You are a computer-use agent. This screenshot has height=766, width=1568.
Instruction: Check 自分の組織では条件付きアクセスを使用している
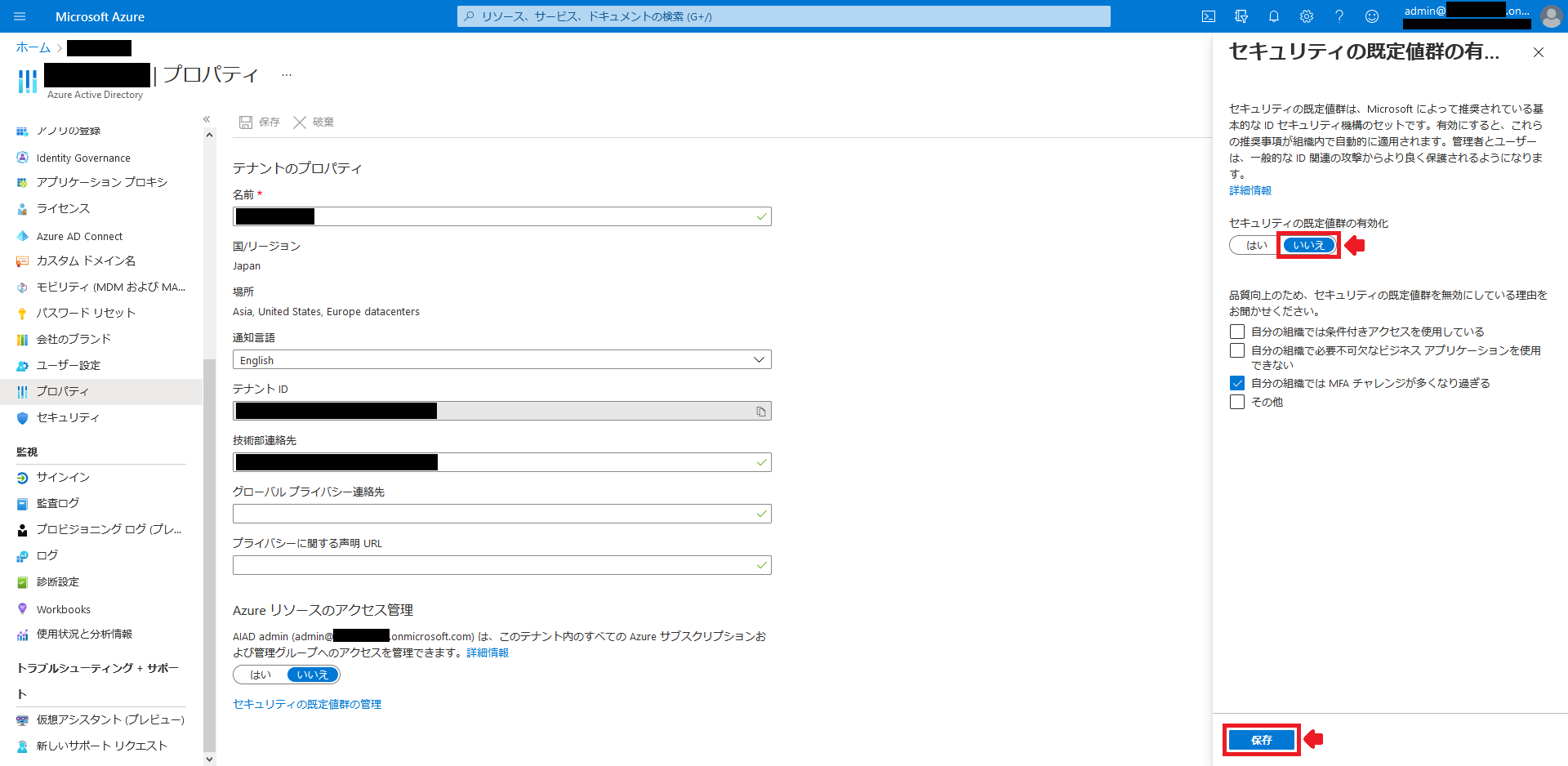(1237, 332)
